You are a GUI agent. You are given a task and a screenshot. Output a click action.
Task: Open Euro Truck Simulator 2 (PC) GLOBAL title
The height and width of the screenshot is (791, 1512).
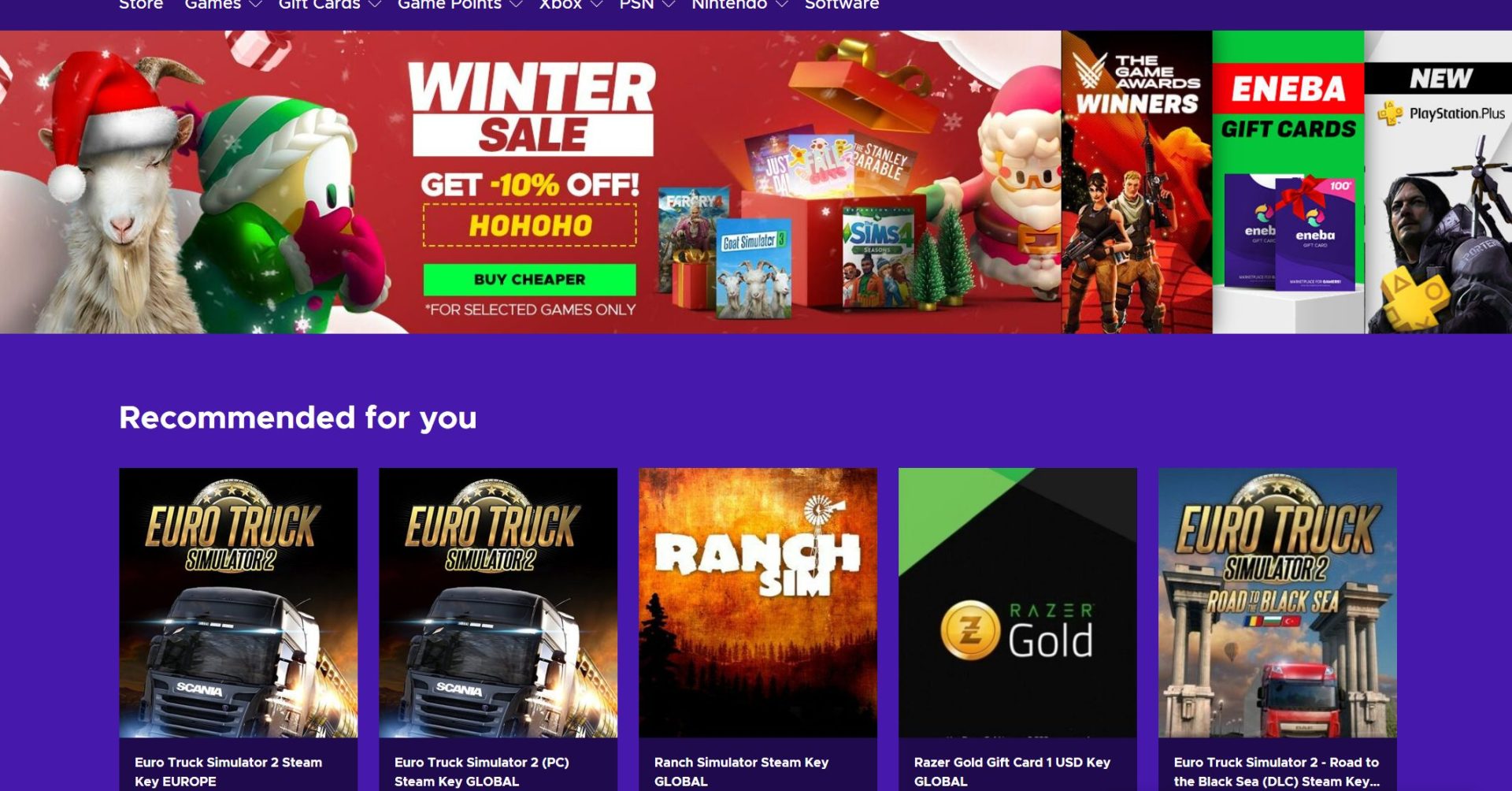coord(481,772)
